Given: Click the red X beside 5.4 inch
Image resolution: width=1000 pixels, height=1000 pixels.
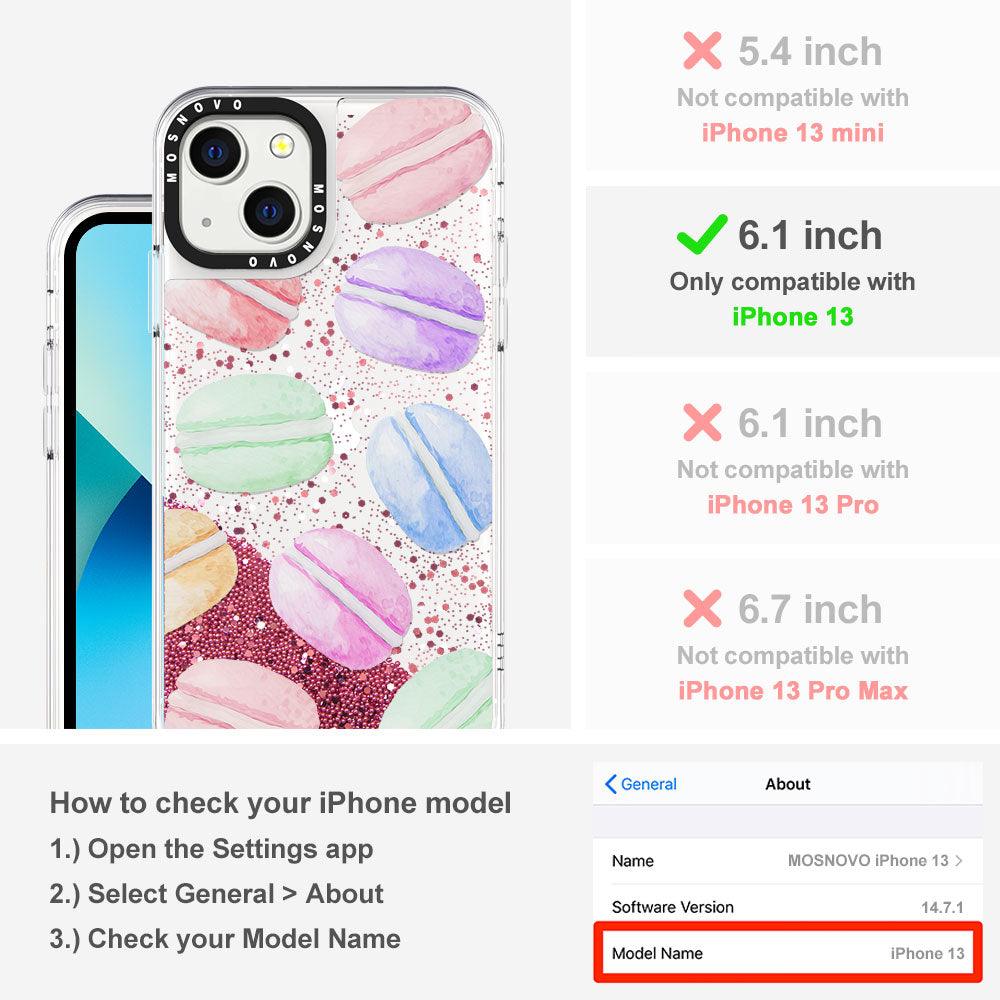Looking at the screenshot, I should click(x=702, y=50).
